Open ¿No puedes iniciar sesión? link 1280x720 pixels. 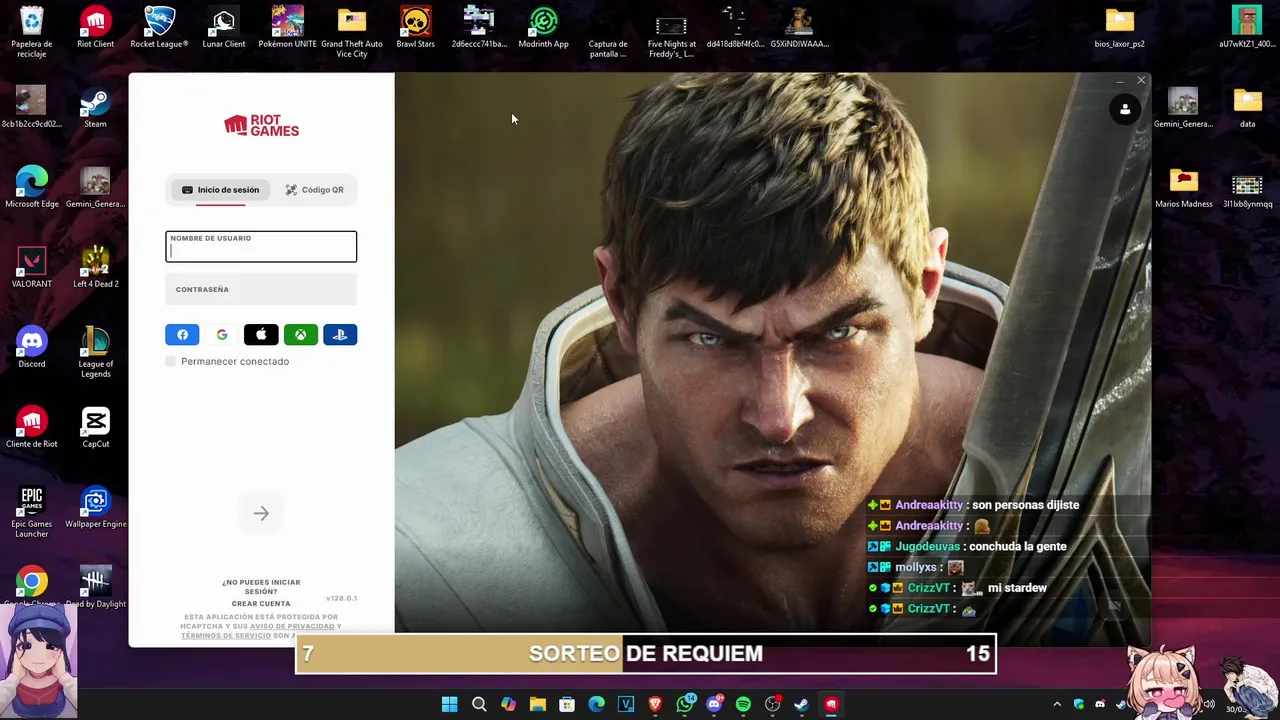[x=261, y=587]
